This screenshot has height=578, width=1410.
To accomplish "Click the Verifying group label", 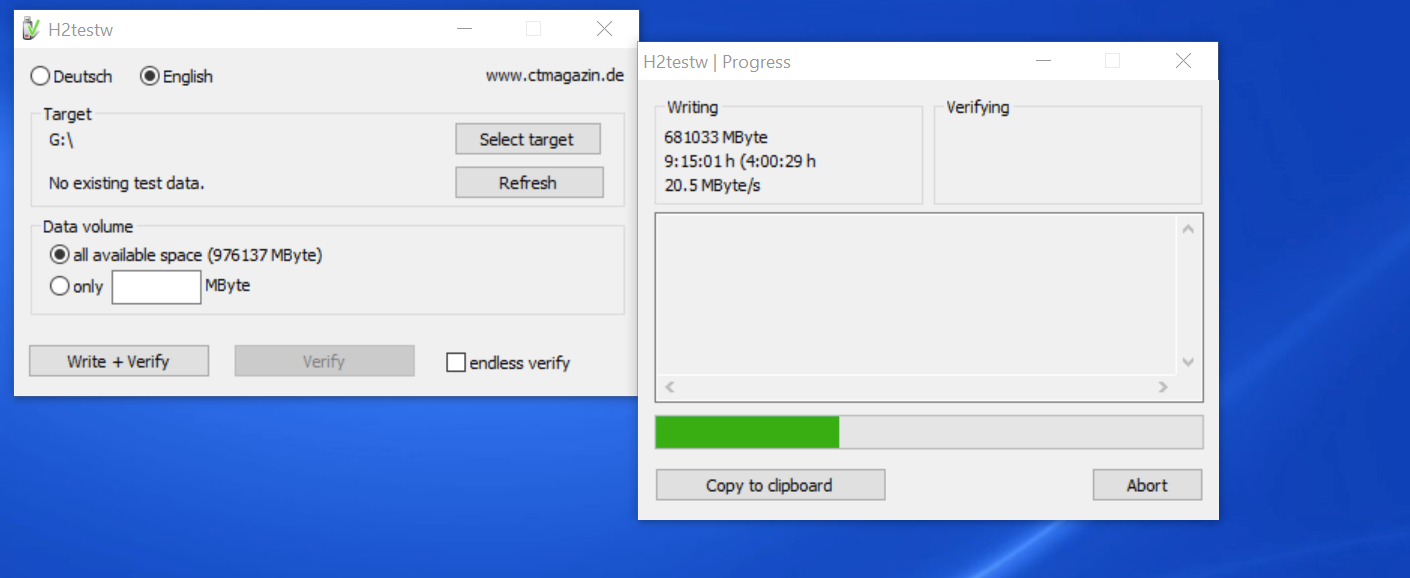I will pyautogui.click(x=978, y=107).
